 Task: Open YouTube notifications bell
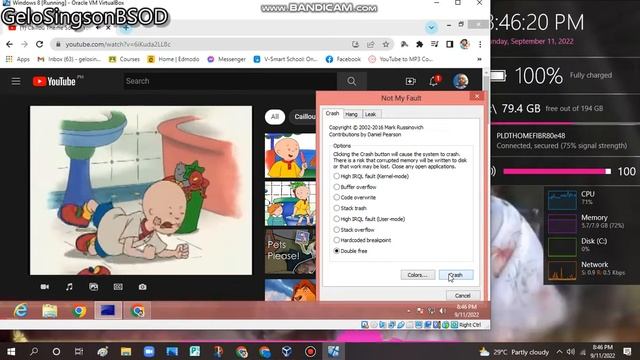[x=434, y=81]
